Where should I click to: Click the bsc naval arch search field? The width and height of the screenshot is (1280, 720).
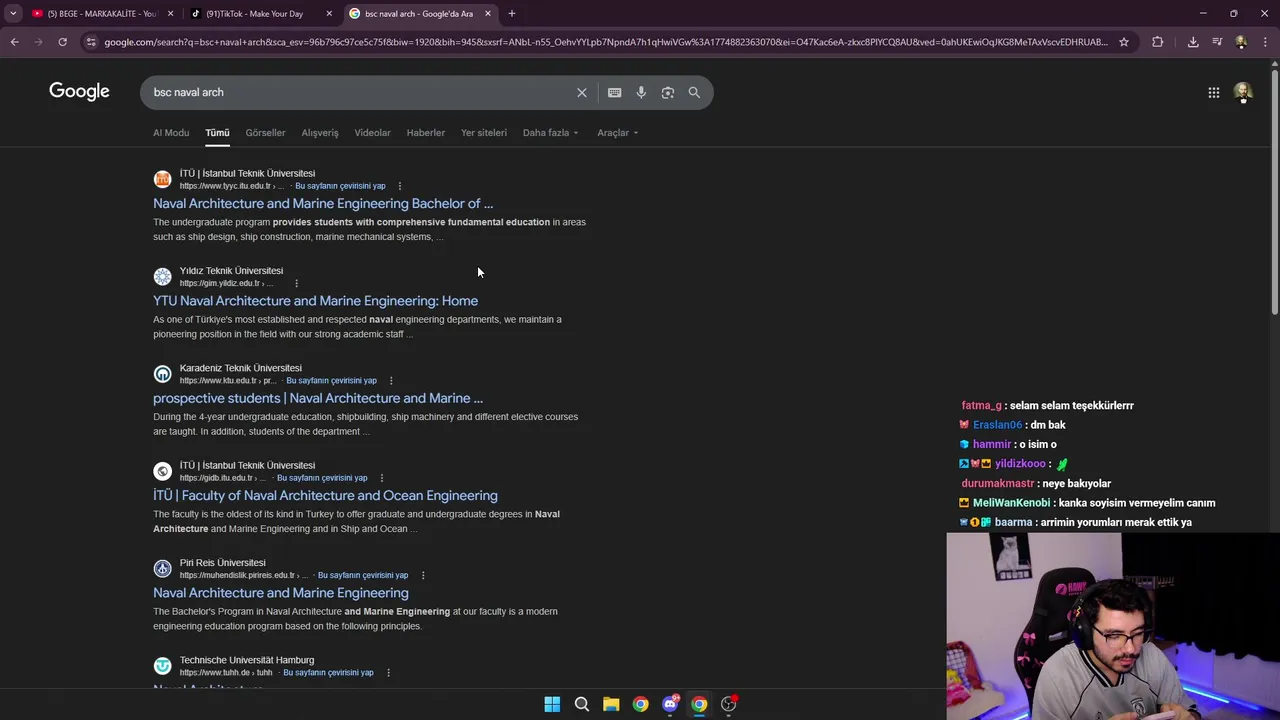360,92
